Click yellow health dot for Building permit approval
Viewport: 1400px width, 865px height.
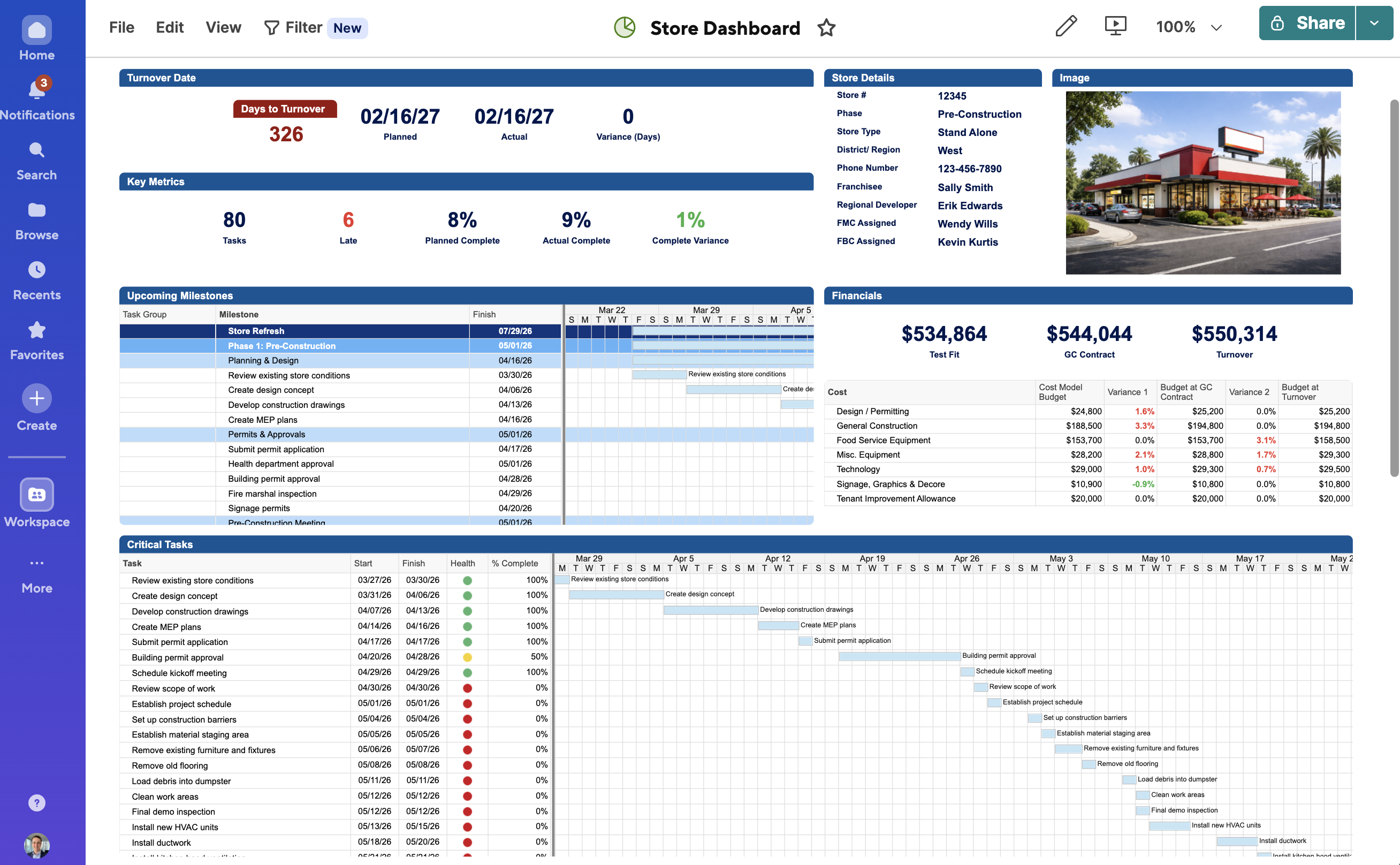click(467, 657)
